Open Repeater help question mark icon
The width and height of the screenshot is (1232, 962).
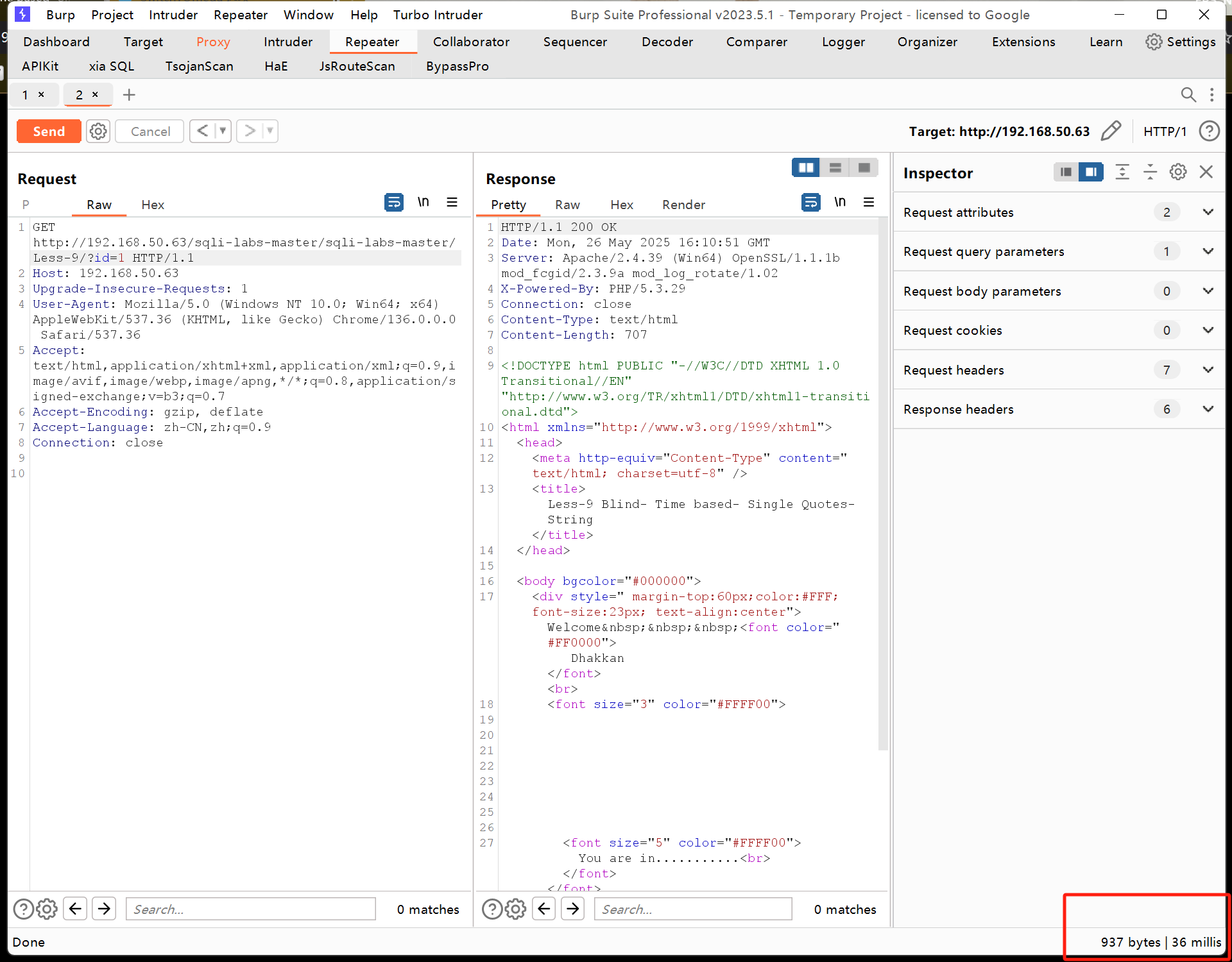click(x=1209, y=131)
